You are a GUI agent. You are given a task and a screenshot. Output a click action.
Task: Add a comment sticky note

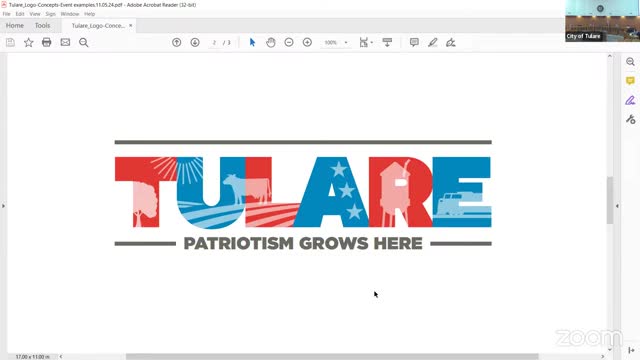point(414,42)
